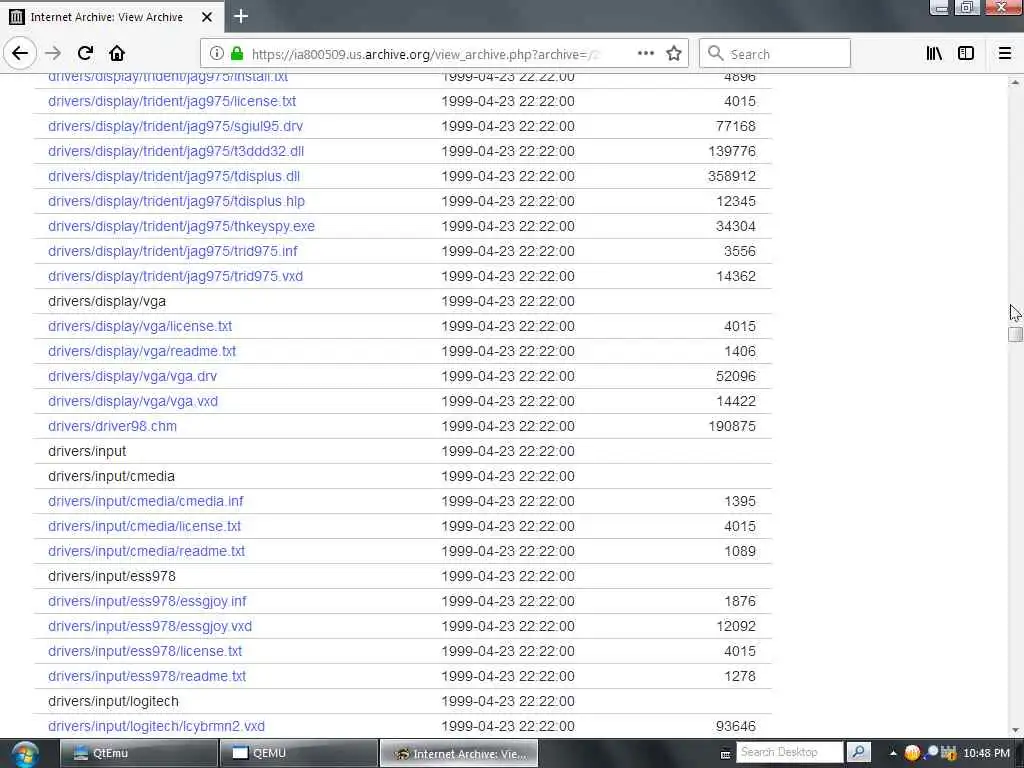Open the vga.drv file link
Image resolution: width=1024 pixels, height=768 pixels.
click(x=132, y=376)
